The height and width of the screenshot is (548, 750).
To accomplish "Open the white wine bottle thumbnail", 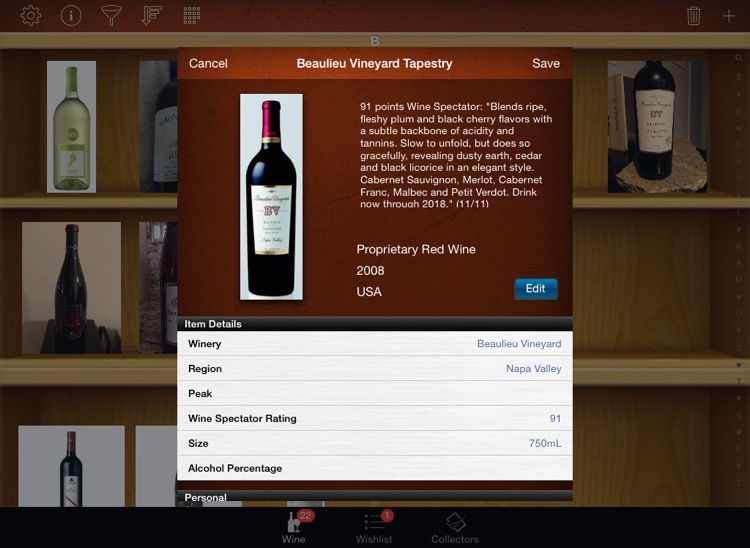I will [71, 127].
